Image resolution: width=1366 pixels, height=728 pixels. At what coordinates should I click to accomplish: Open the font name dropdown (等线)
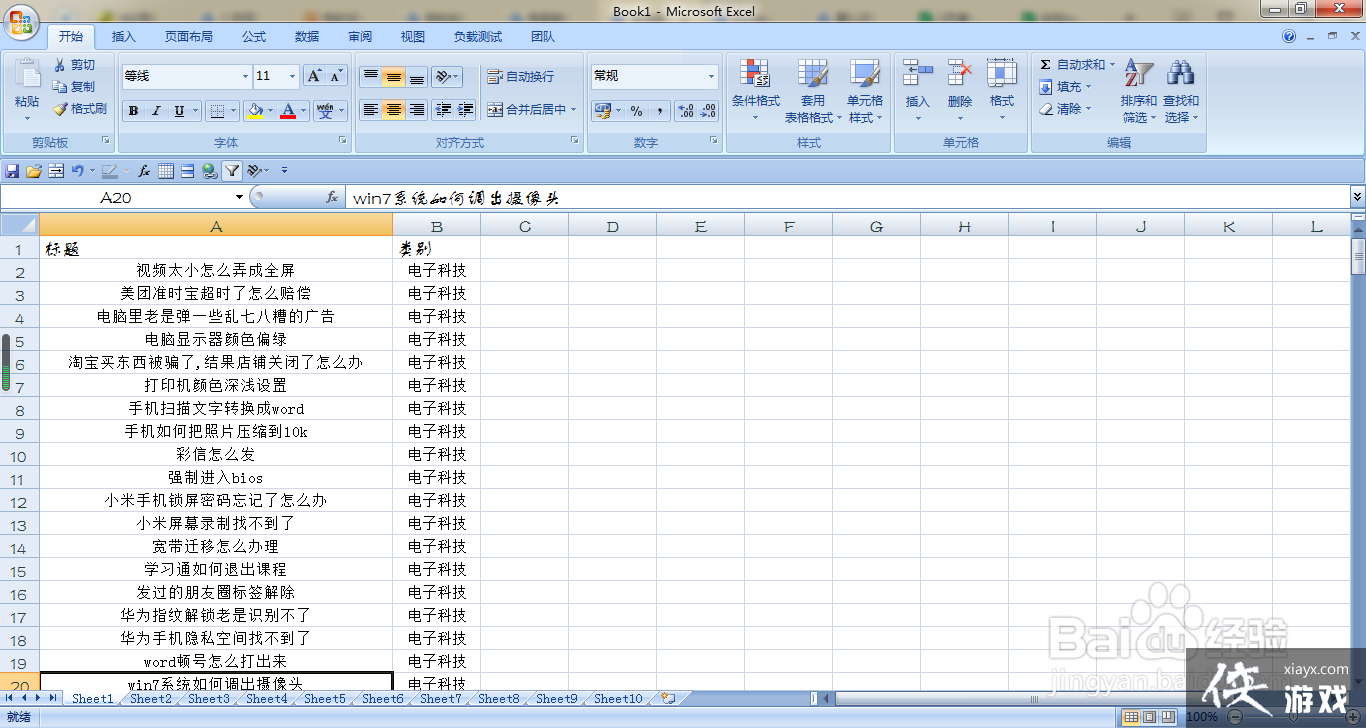[246, 76]
